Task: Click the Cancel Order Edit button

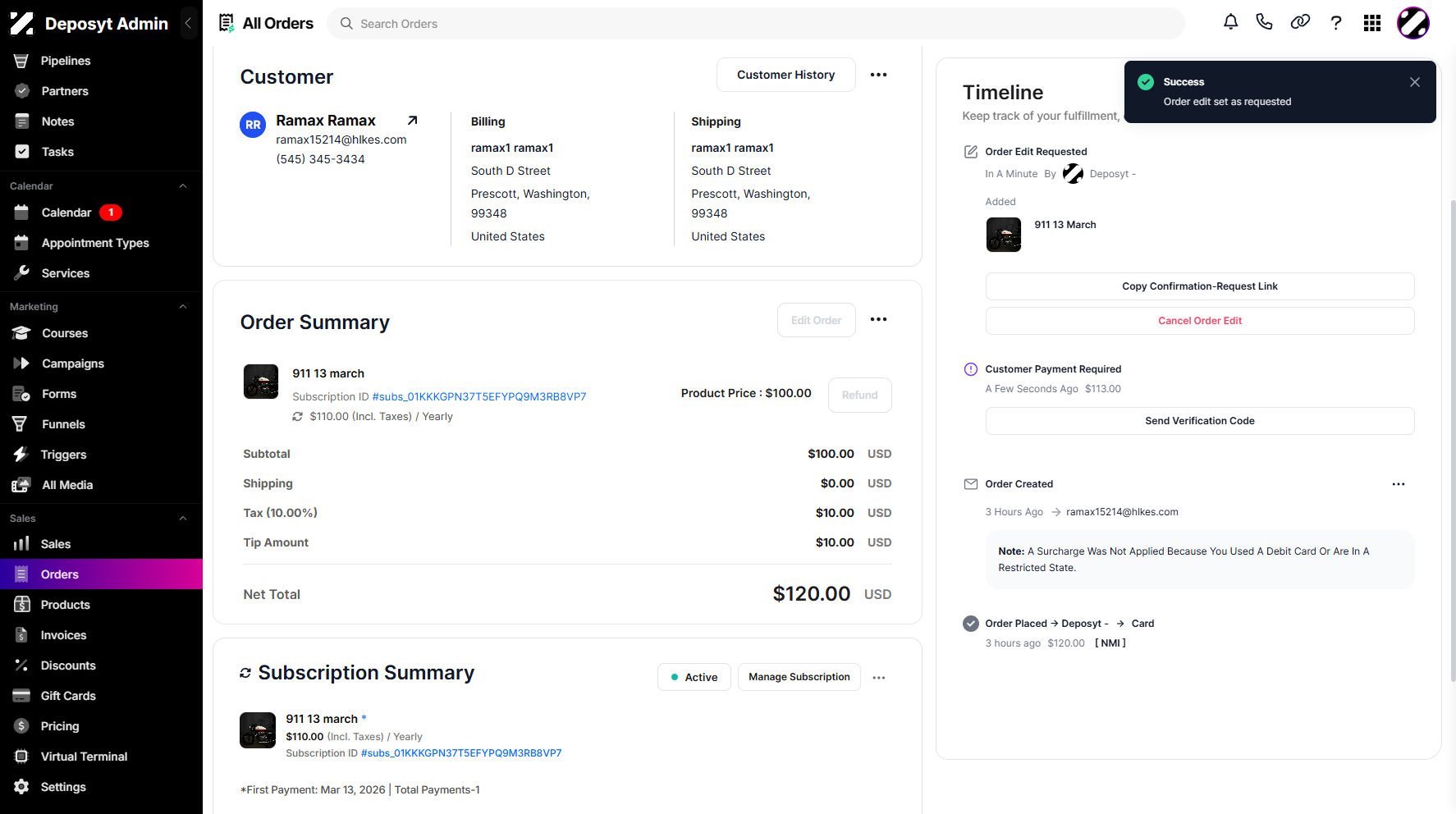Action: 1199,321
